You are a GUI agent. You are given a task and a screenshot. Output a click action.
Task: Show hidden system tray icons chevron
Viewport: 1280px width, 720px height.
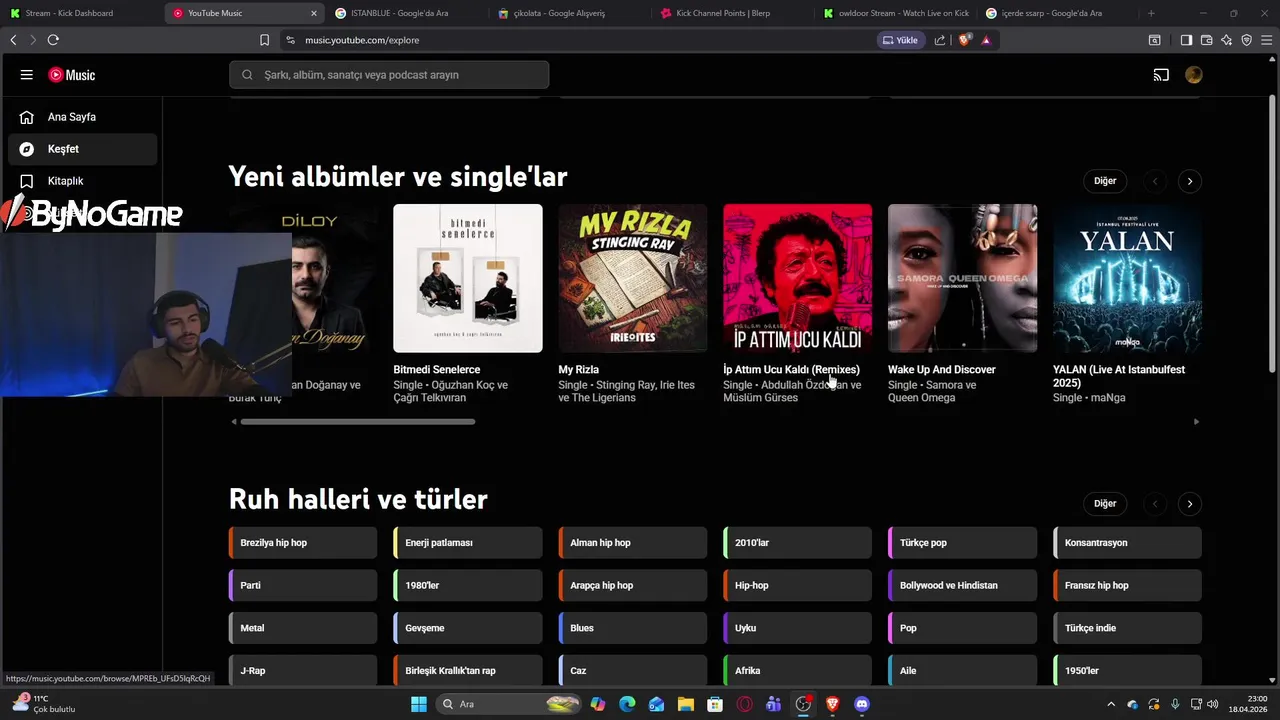(1110, 704)
